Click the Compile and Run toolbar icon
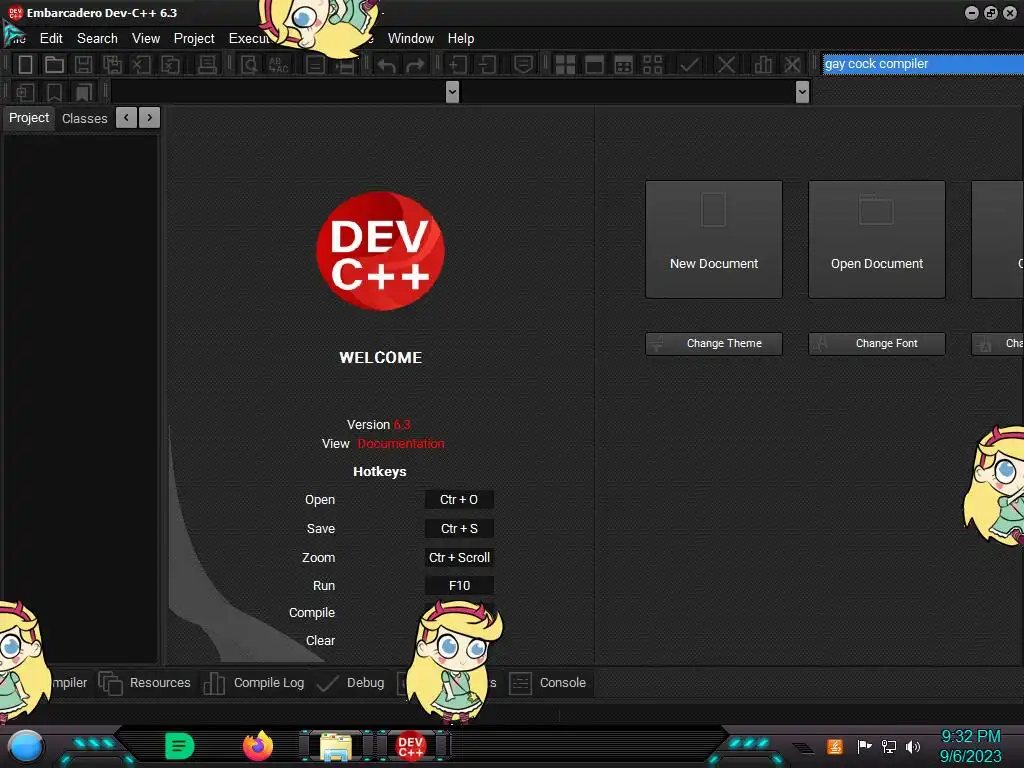 [x=624, y=64]
